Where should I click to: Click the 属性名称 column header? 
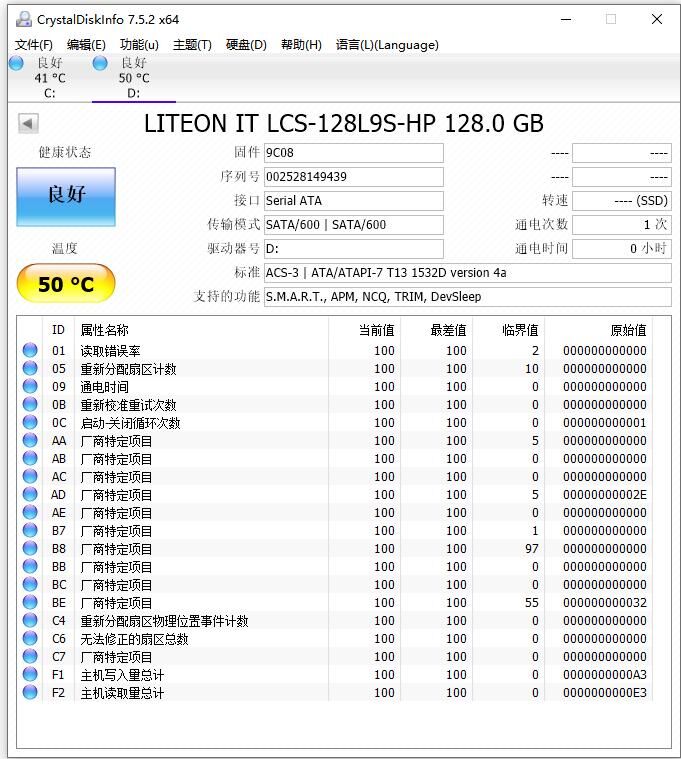coord(201,330)
